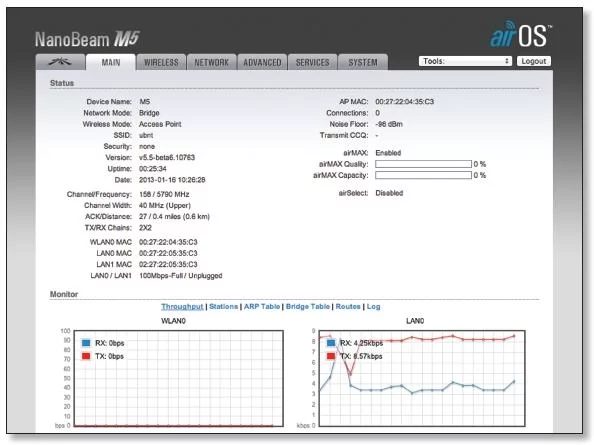This screenshot has height=445, width=594.
Task: Click the Logout button
Action: (534, 61)
